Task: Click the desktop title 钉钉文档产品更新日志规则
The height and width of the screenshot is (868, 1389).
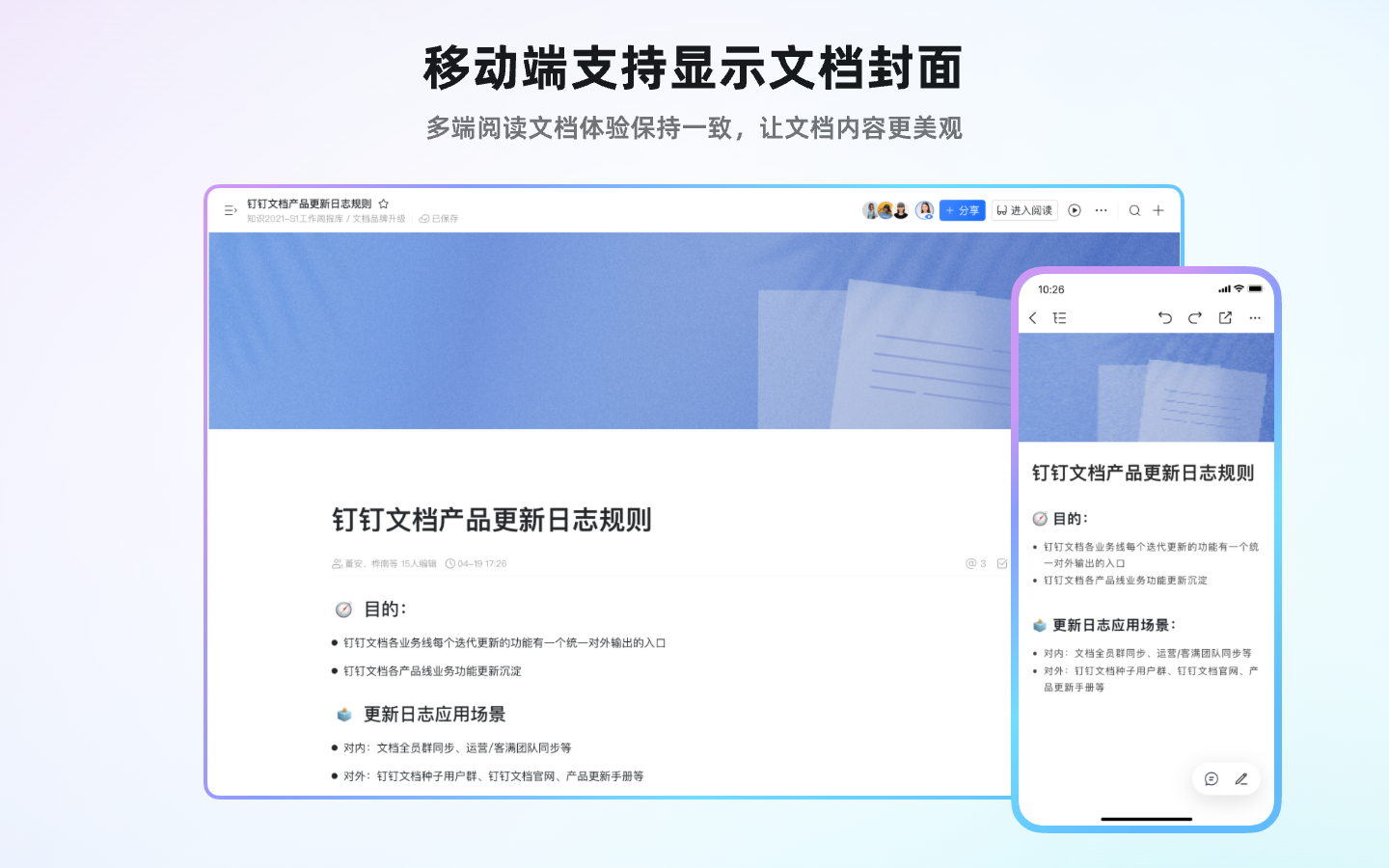Action: [x=492, y=520]
